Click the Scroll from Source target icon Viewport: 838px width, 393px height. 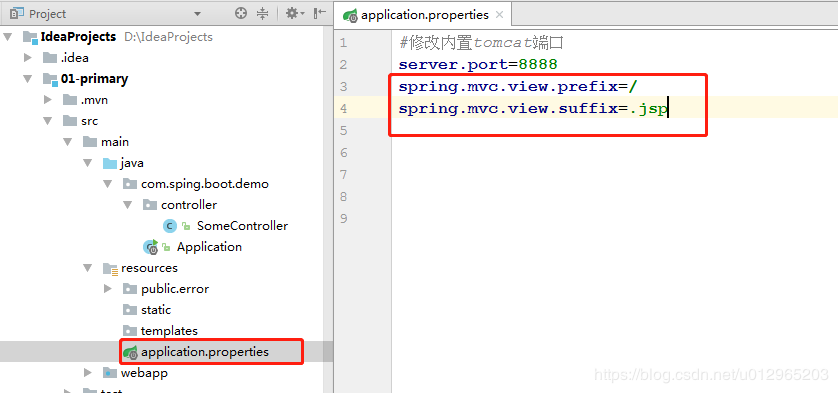coord(241,13)
